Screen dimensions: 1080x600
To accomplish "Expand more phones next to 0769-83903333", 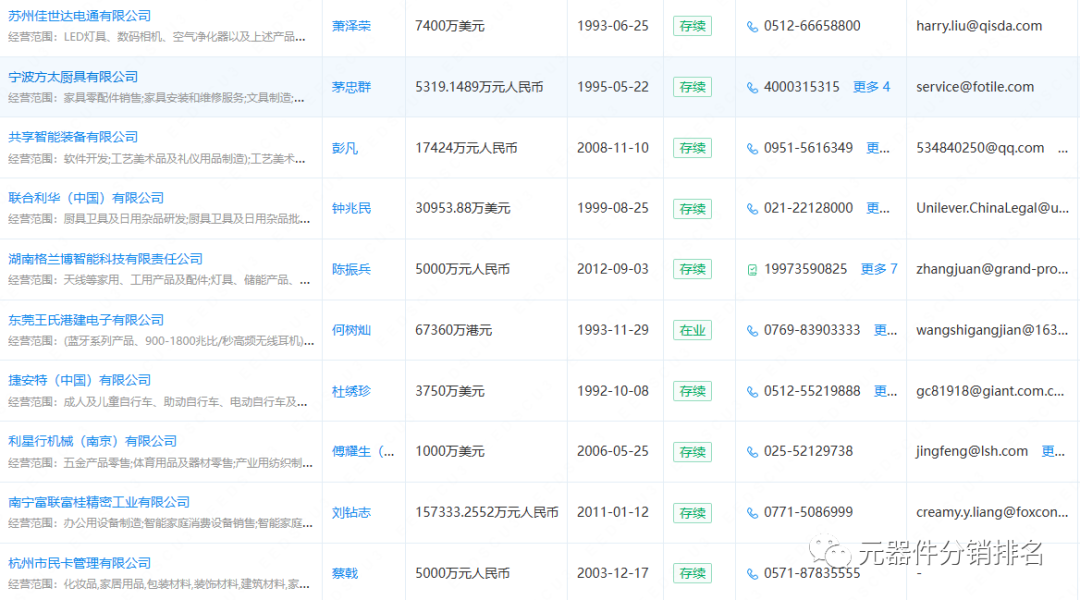I will click(x=885, y=330).
